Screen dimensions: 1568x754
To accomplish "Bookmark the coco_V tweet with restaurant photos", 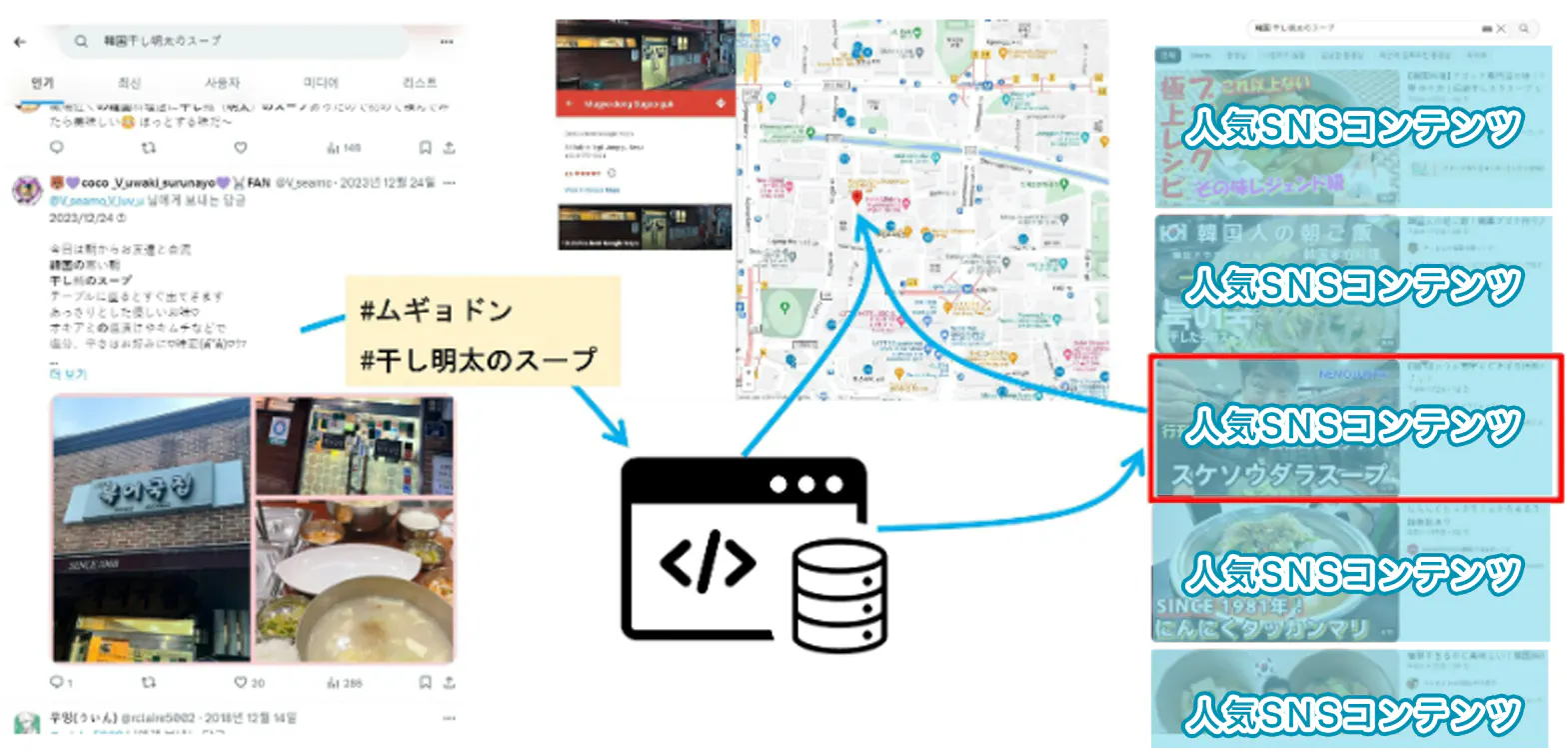I will click(x=425, y=682).
